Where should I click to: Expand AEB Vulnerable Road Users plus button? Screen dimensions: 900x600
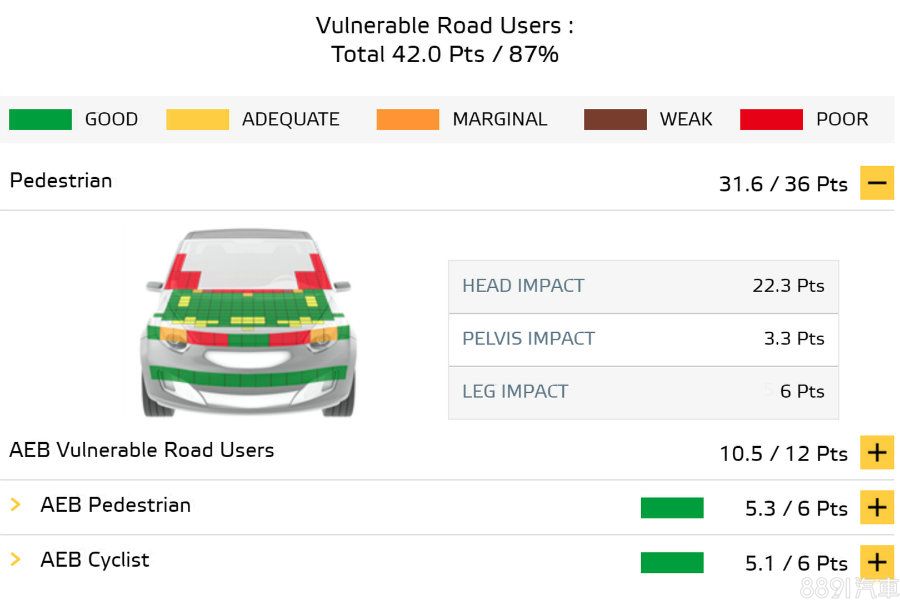[876, 453]
